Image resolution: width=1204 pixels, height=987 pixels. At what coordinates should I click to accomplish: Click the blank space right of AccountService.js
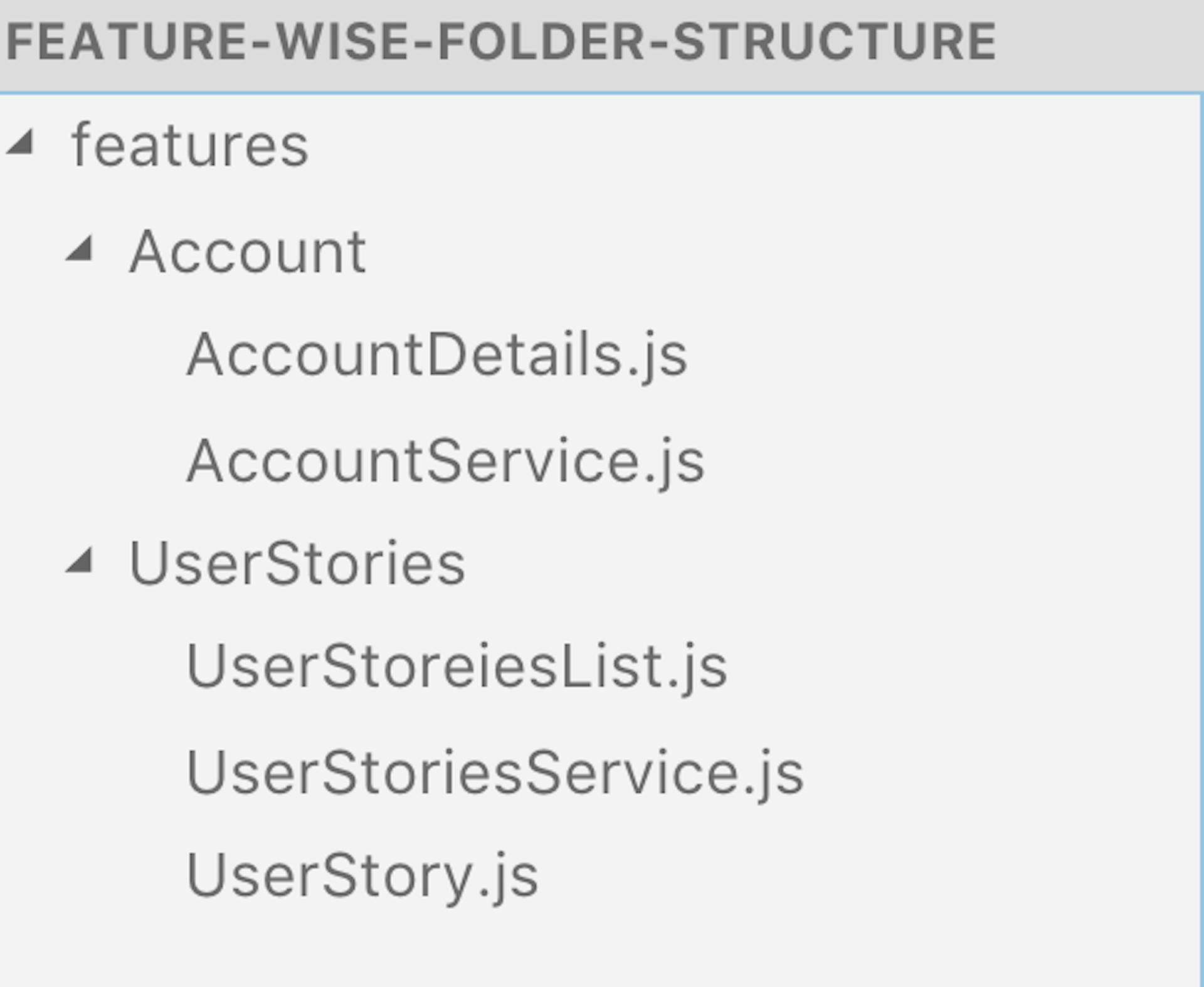pos(941,462)
